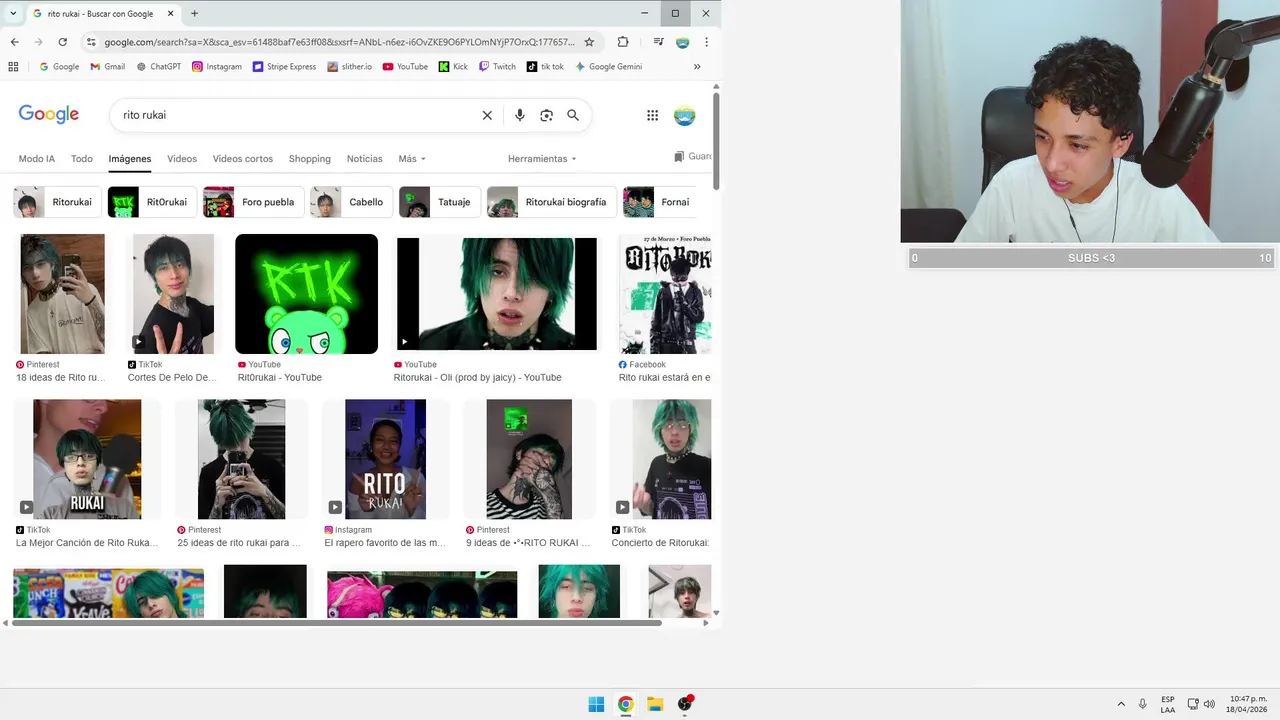This screenshot has width=1280, height=720.
Task: Switch to the Videos tab
Action: point(182,159)
